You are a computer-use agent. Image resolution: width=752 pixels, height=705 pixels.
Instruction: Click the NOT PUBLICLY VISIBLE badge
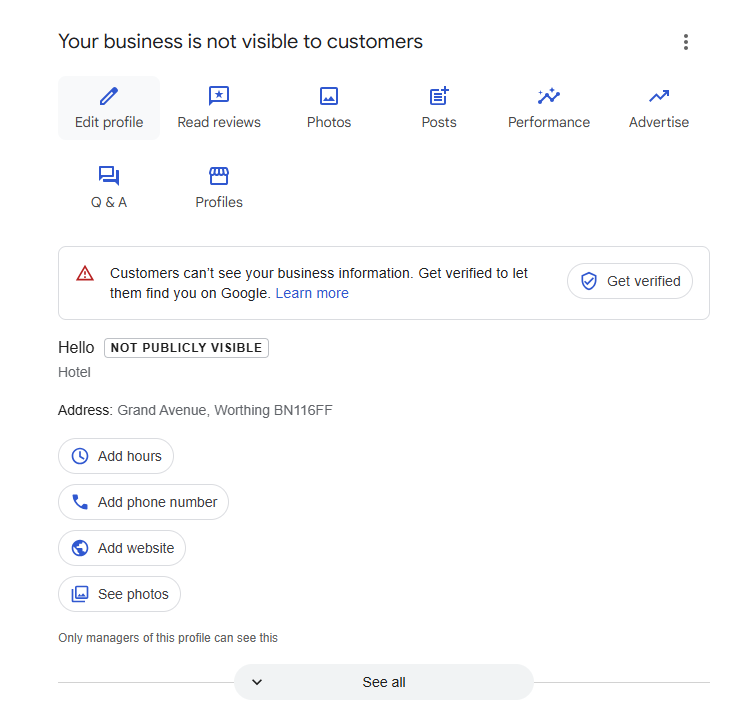coord(186,348)
